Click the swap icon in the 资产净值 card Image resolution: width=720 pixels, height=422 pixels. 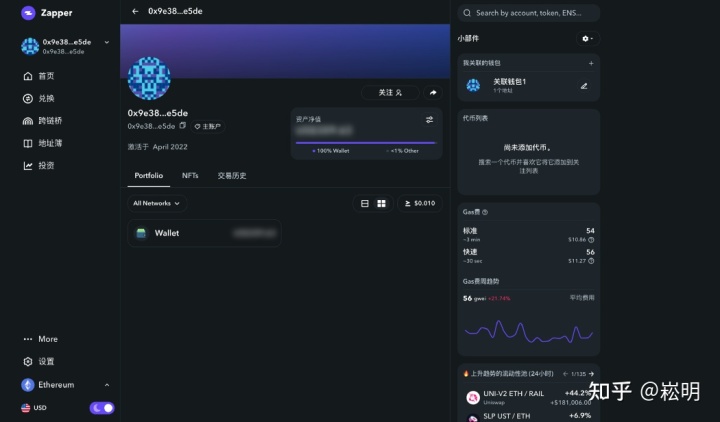tap(429, 119)
